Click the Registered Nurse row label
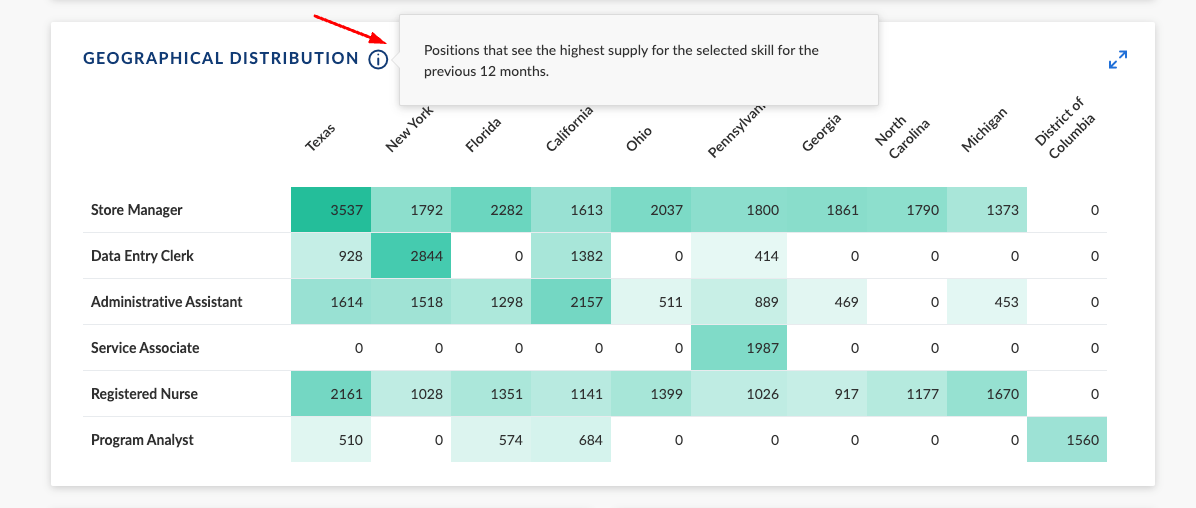 pyautogui.click(x=144, y=394)
